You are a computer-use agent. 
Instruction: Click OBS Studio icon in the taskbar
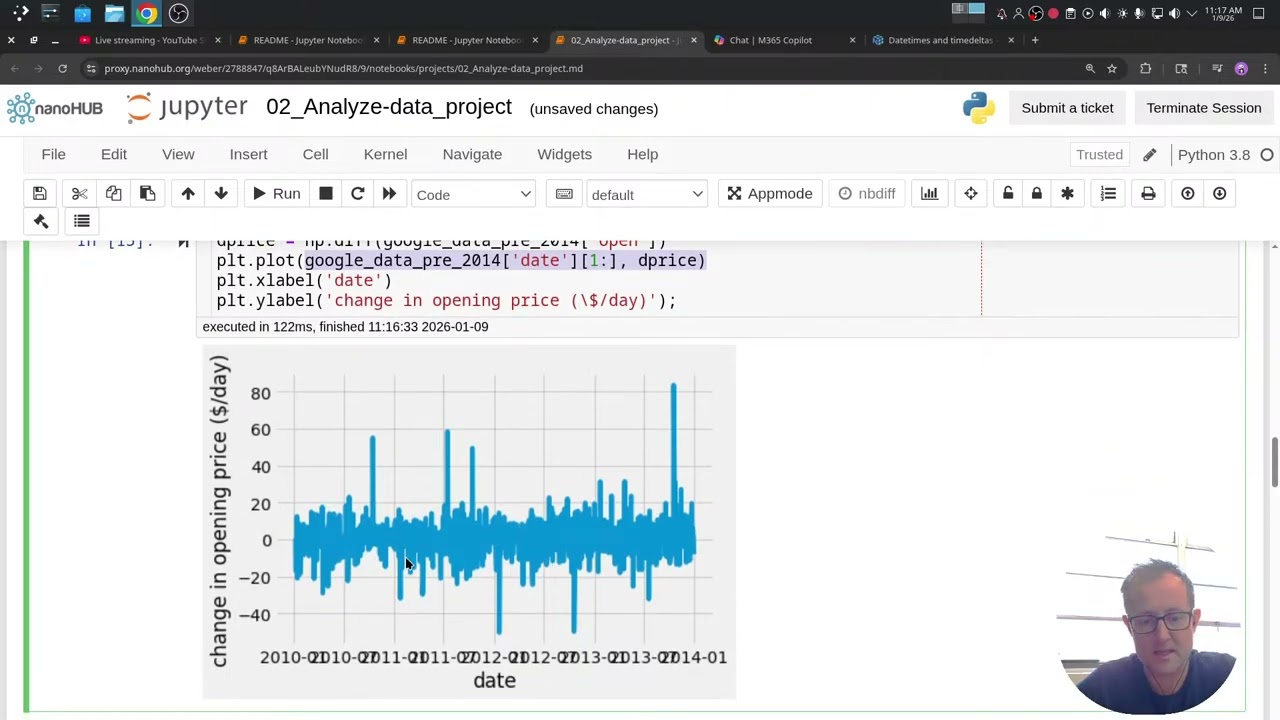pyautogui.click(x=178, y=13)
